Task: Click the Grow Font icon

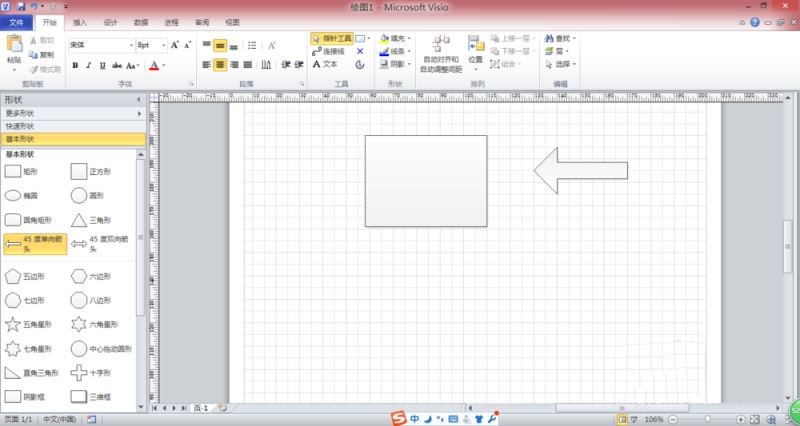Action: tap(175, 45)
